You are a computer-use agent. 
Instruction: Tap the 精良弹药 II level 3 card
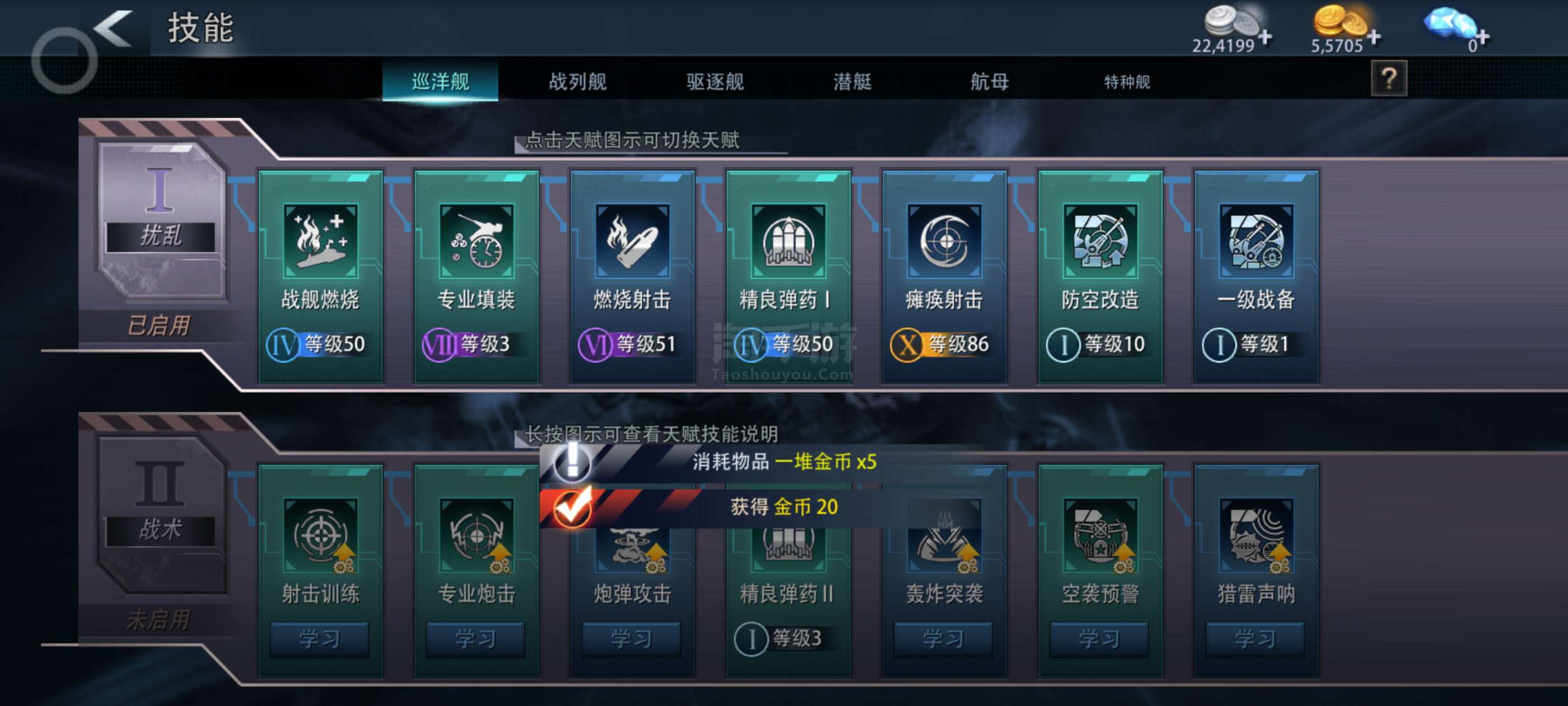pos(788,572)
